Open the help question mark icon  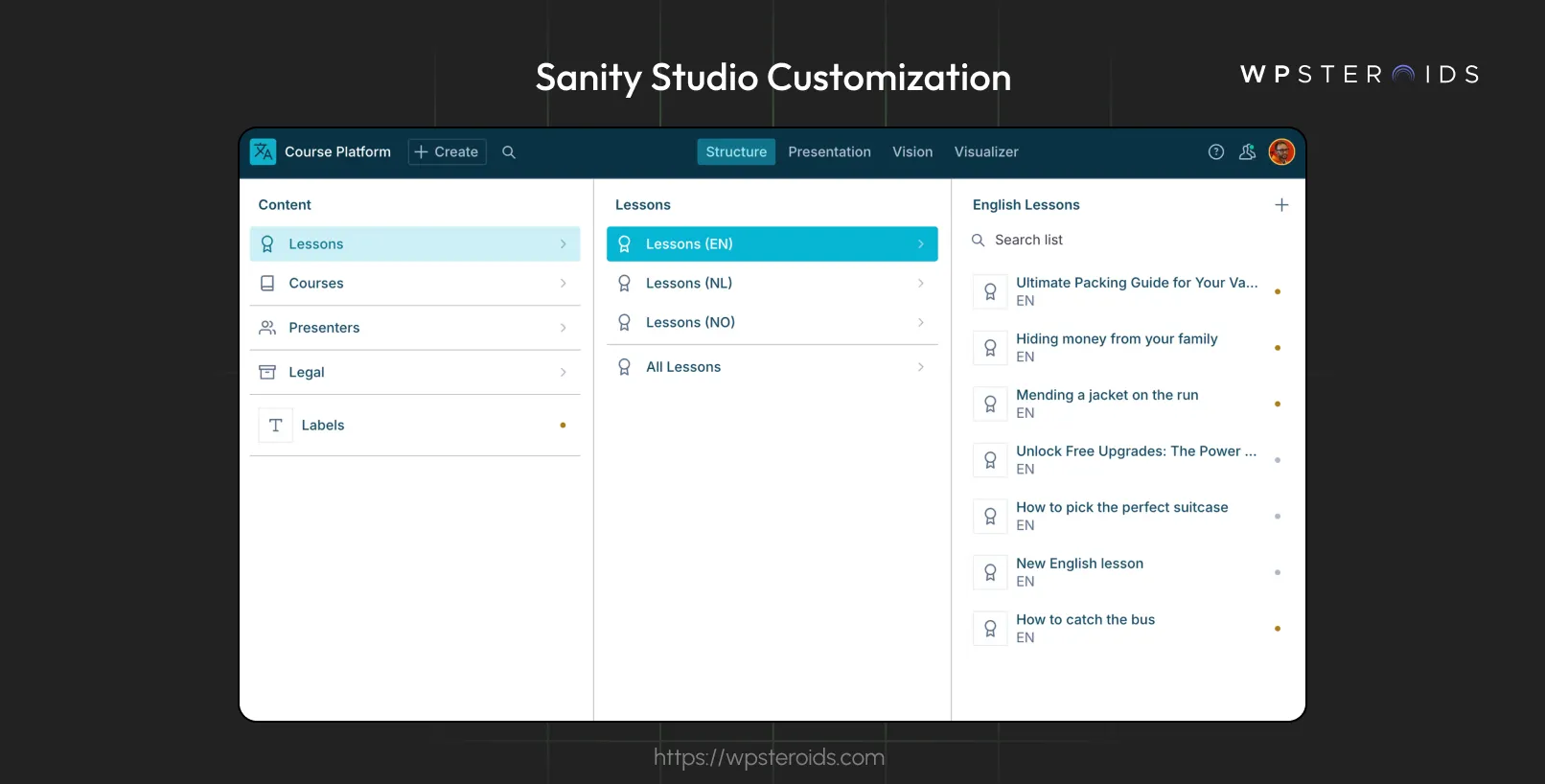click(x=1216, y=151)
